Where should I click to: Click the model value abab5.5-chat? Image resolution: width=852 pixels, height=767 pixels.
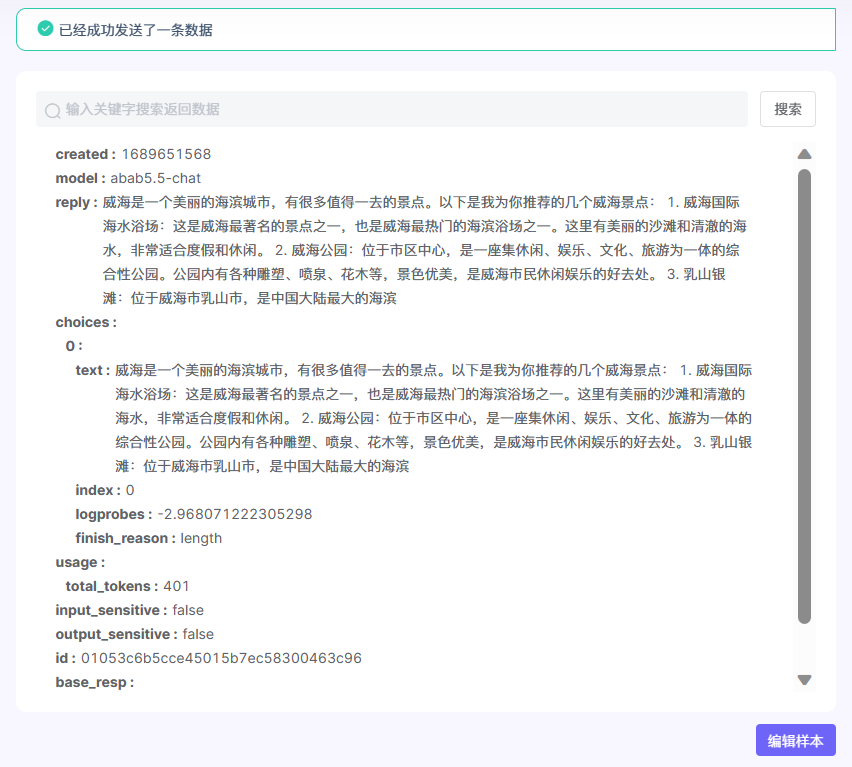click(155, 178)
